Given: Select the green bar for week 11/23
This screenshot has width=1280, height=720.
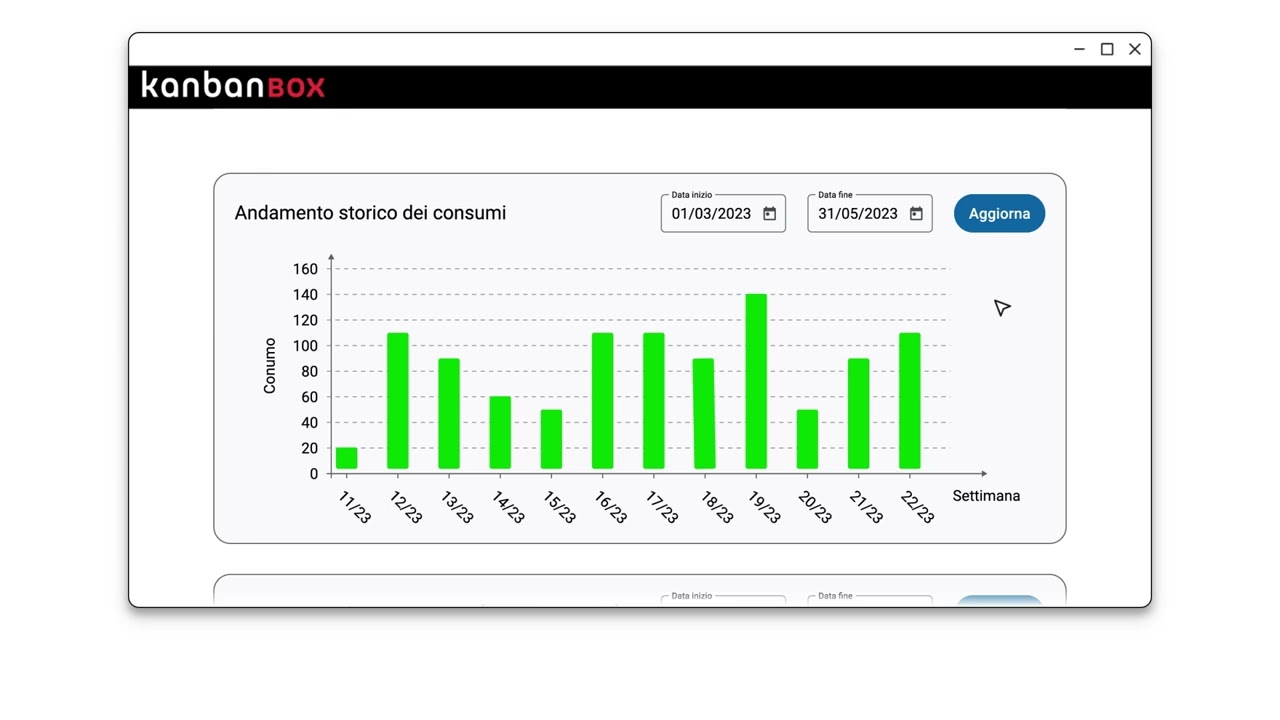Looking at the screenshot, I should pos(346,458).
